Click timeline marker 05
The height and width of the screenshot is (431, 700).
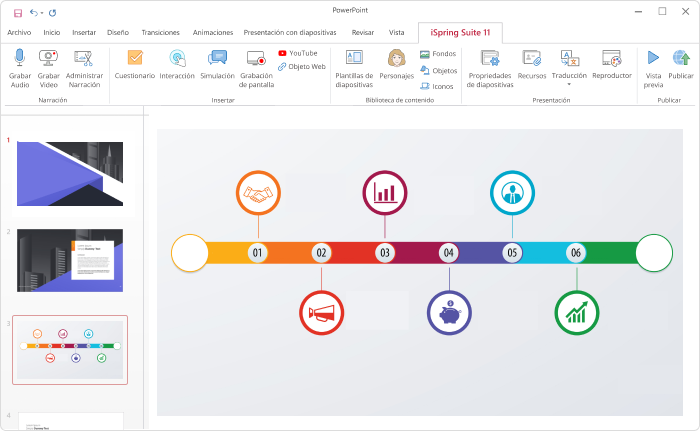(512, 253)
